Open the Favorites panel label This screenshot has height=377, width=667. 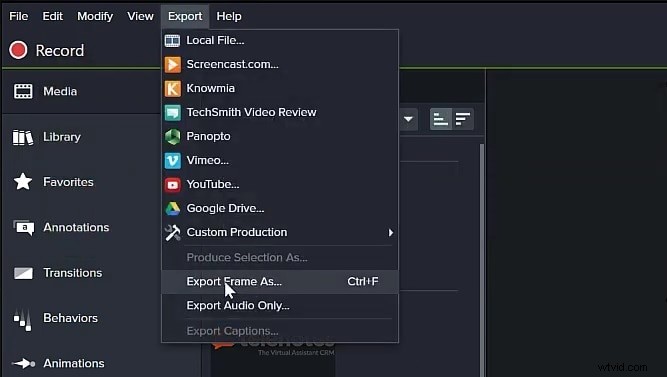[x=68, y=182]
